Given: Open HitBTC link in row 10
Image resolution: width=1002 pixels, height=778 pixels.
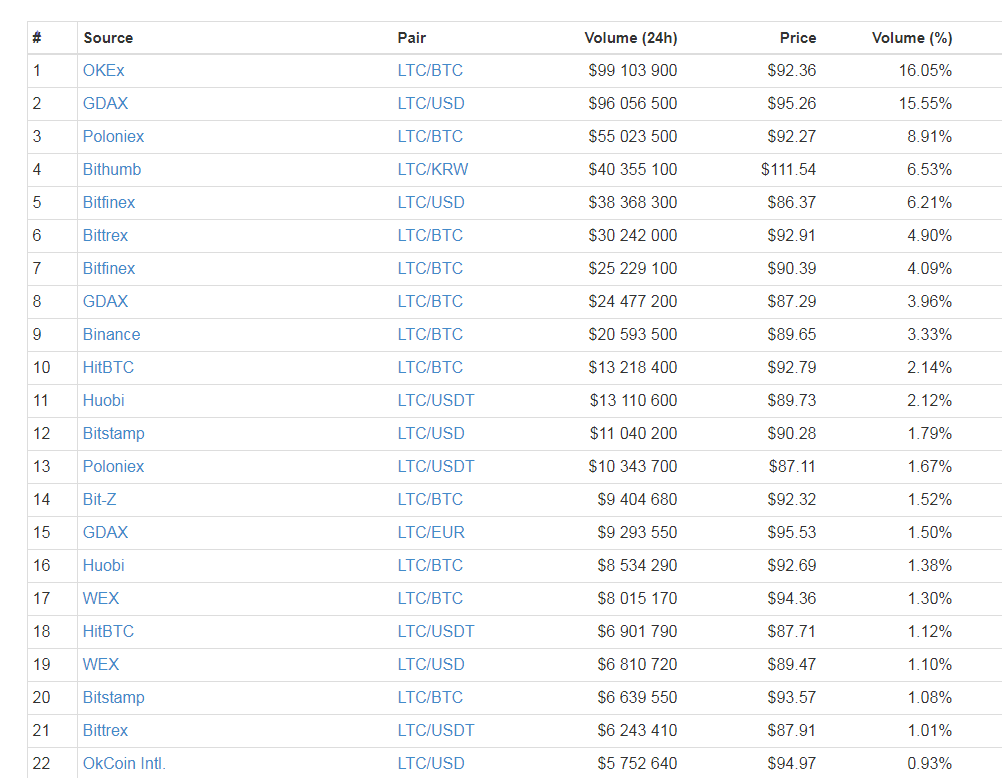Looking at the screenshot, I should tap(109, 368).
